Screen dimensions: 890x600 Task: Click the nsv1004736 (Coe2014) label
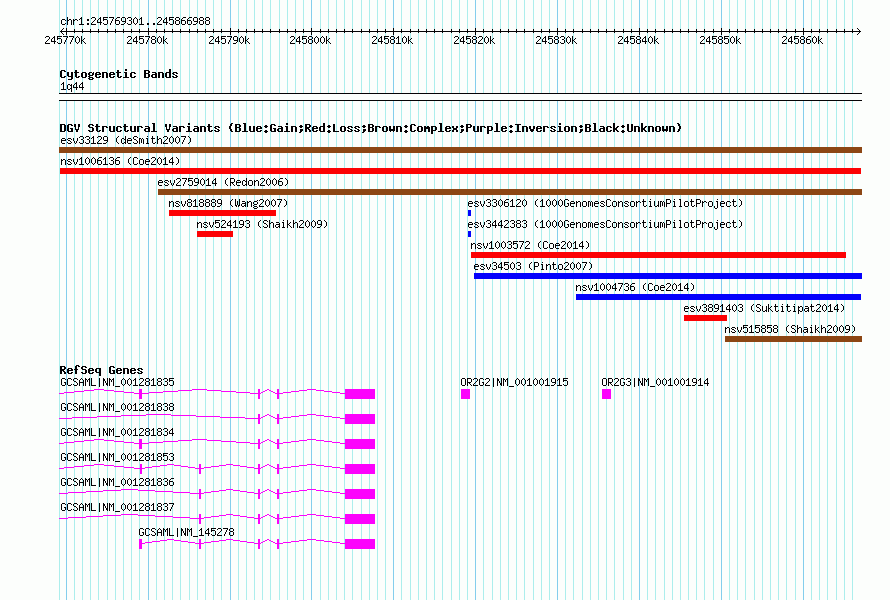click(x=635, y=287)
